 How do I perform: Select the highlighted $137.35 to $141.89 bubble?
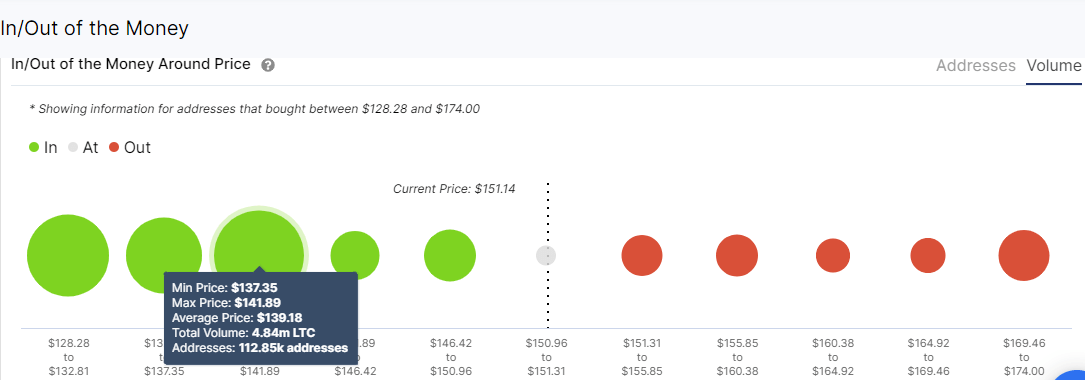(259, 255)
